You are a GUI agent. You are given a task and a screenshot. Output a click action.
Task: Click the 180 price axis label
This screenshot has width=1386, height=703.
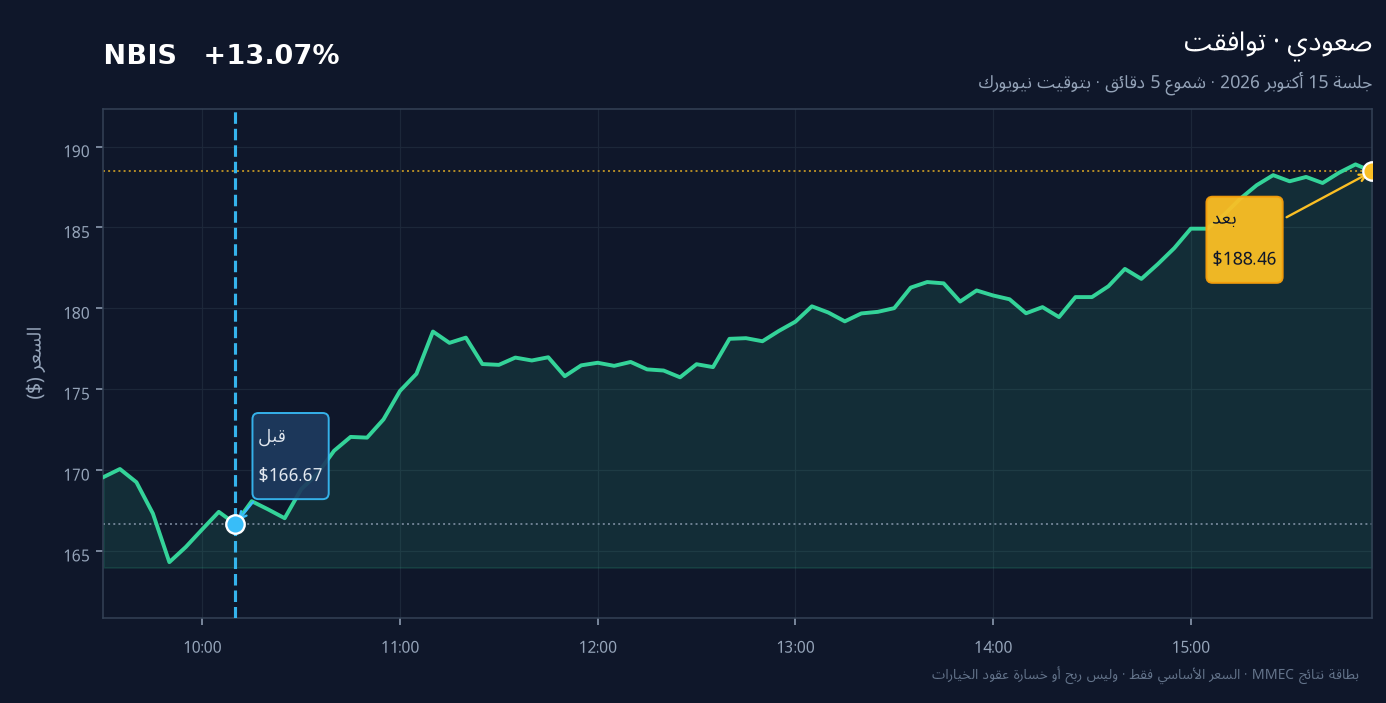click(78, 311)
